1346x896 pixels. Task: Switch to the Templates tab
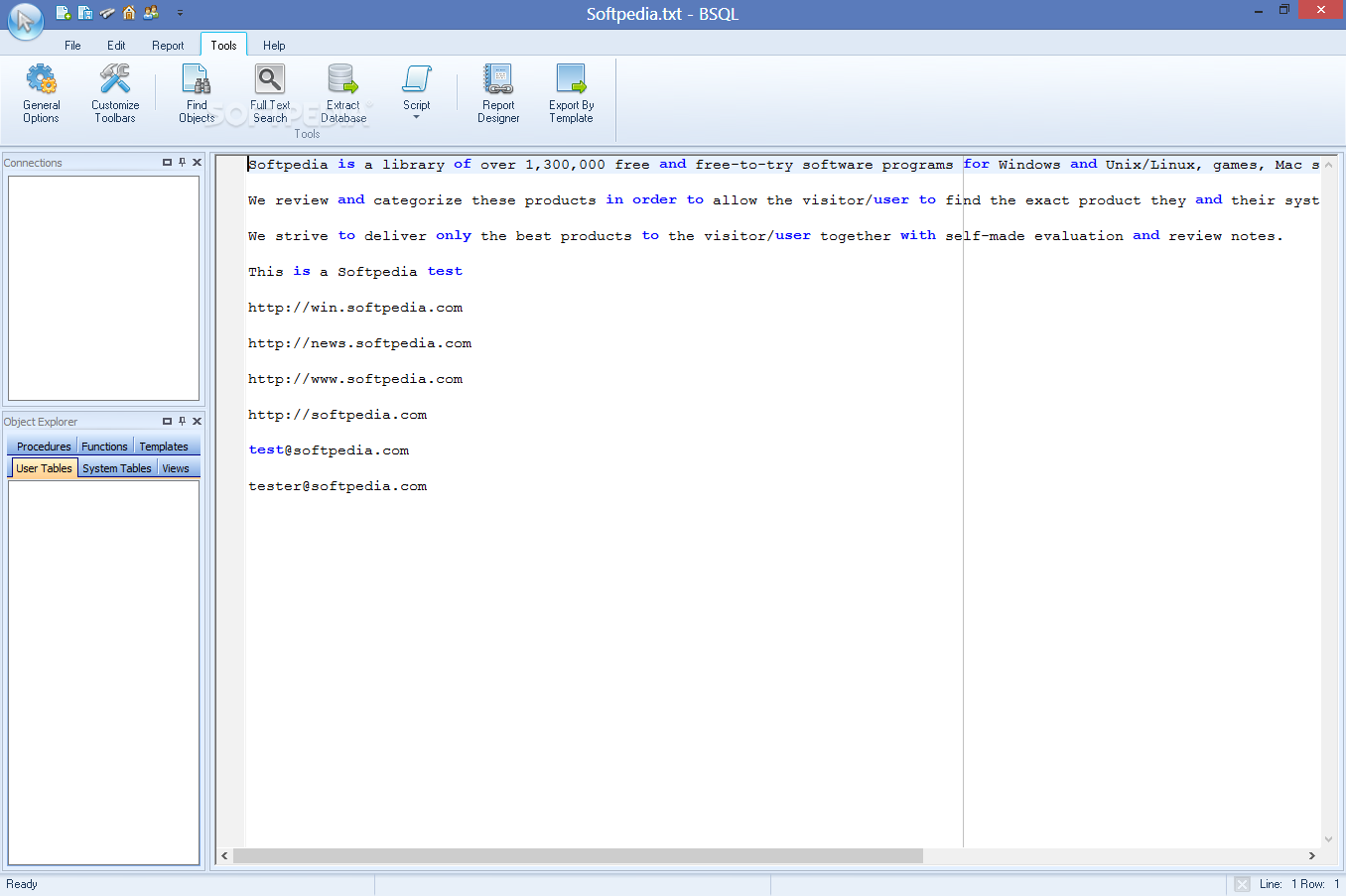[164, 447]
